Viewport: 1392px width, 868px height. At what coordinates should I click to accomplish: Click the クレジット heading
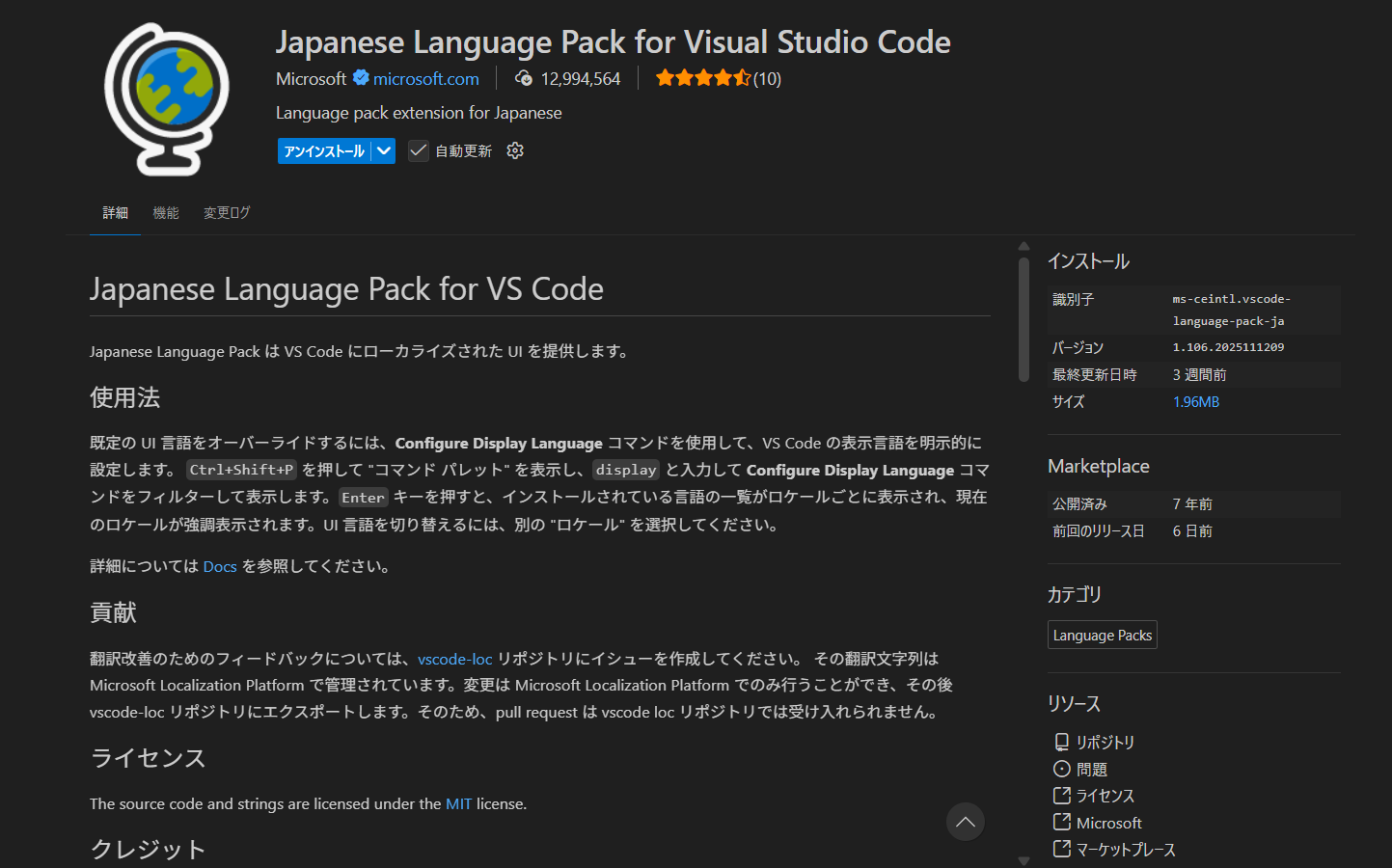[148, 850]
